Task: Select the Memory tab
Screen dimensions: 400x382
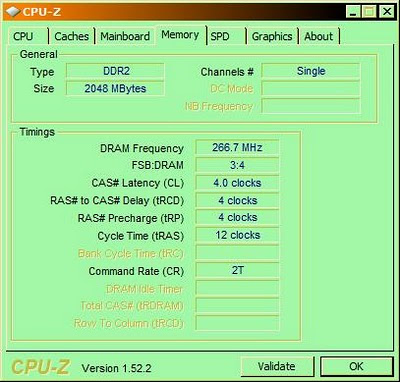Action: tap(180, 35)
